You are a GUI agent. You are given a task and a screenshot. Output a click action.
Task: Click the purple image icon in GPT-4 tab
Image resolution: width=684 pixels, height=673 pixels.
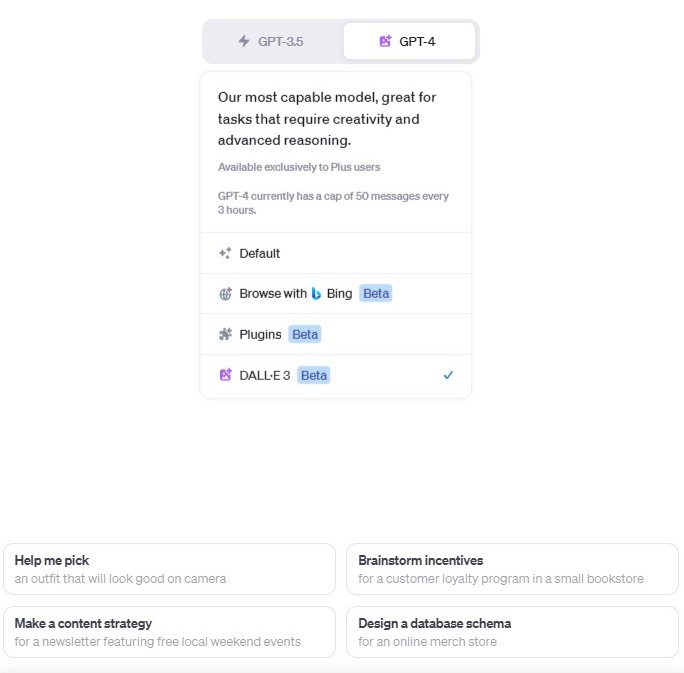click(385, 41)
